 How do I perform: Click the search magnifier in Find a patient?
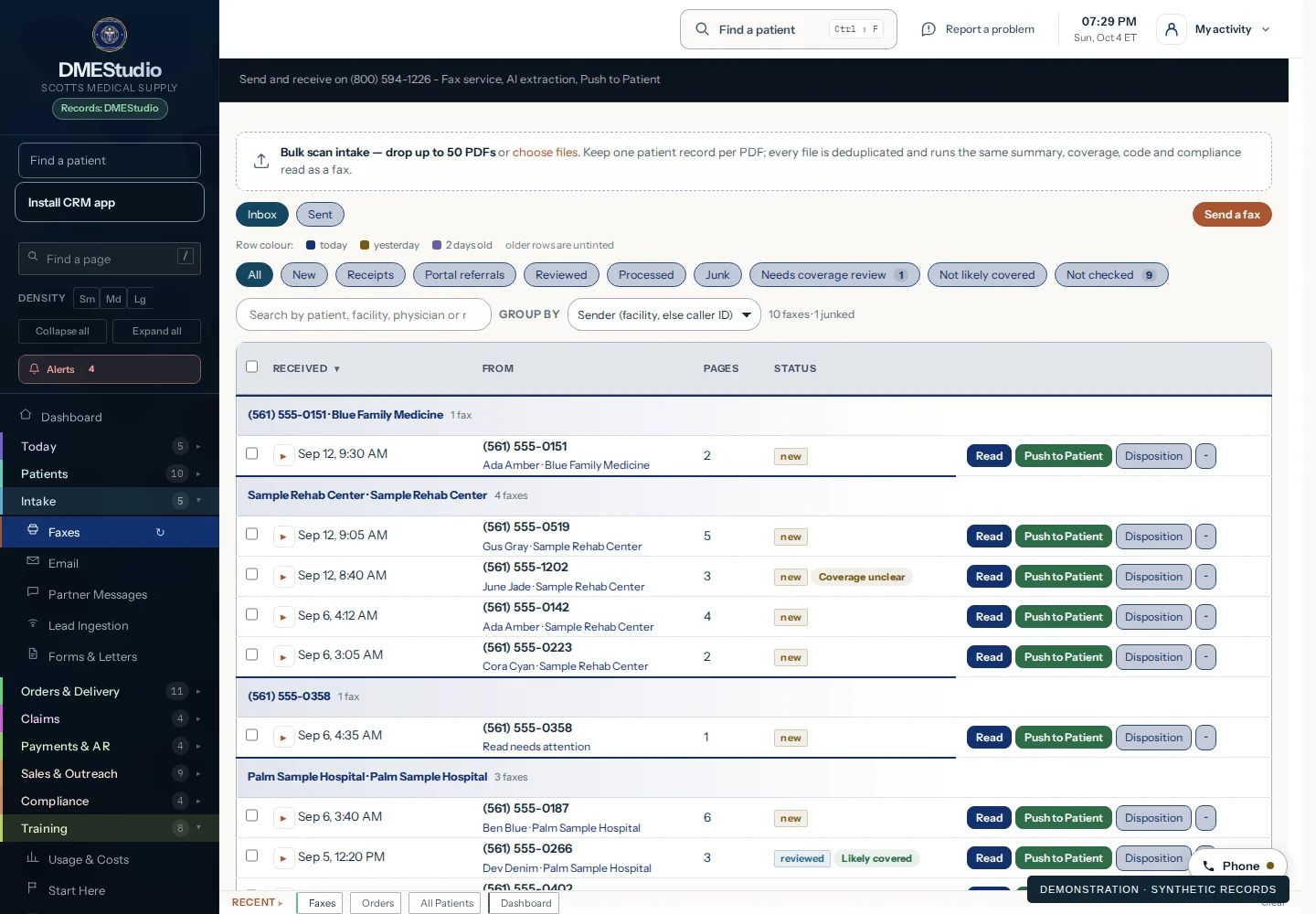(x=702, y=29)
